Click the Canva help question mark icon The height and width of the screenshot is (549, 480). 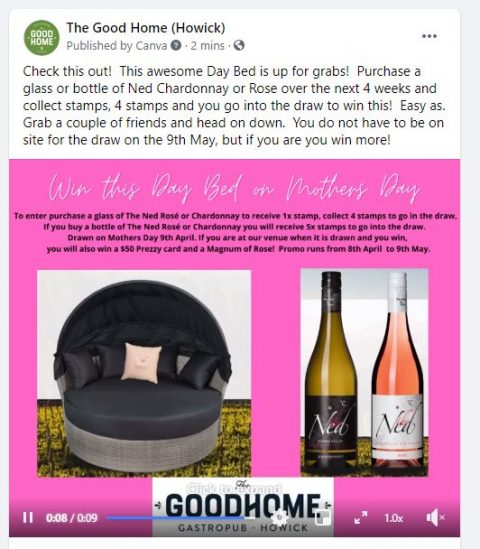click(176, 46)
